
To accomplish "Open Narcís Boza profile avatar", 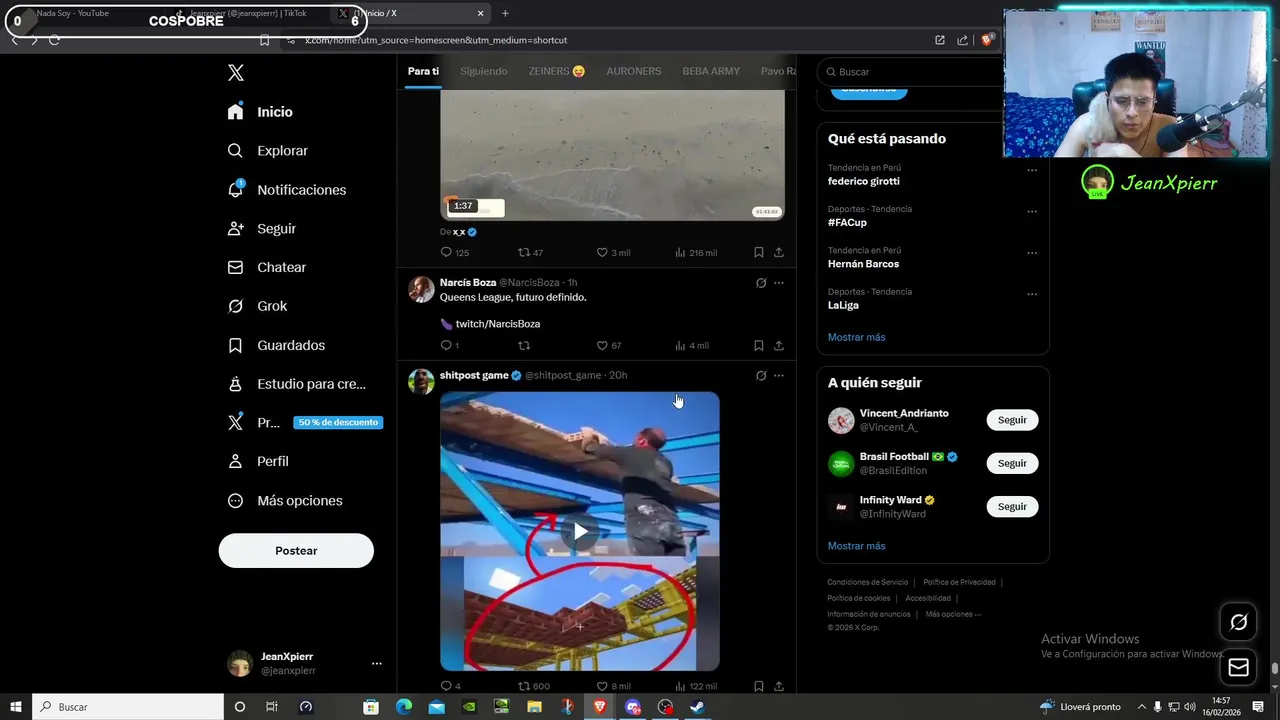I will click(422, 290).
